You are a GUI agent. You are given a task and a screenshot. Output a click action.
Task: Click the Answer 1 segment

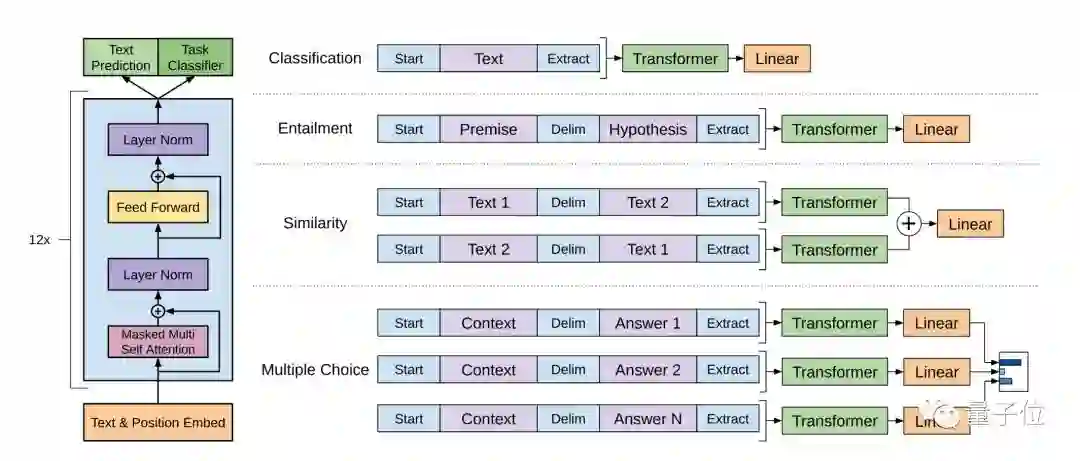pyautogui.click(x=648, y=323)
